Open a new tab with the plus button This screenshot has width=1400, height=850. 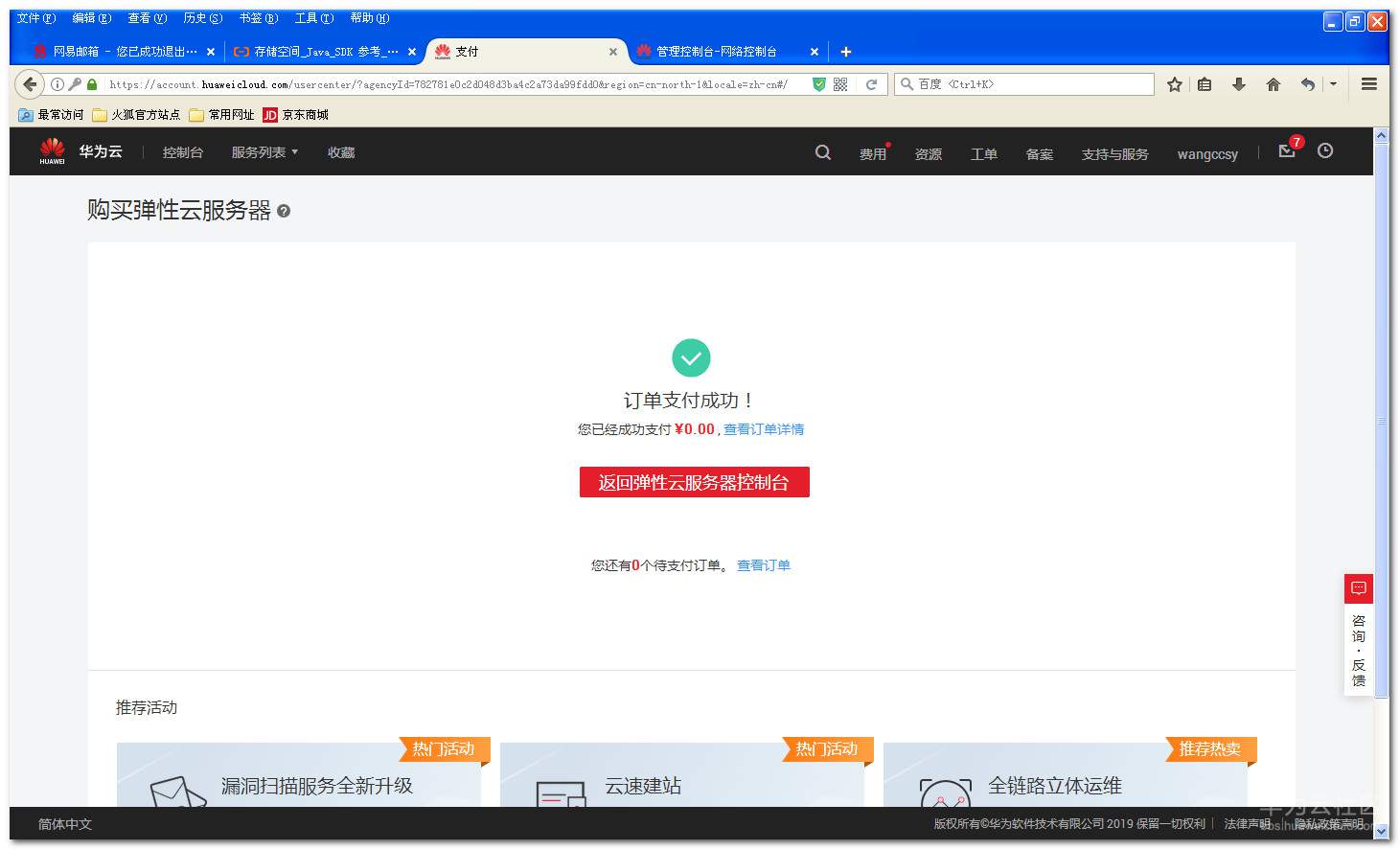pos(846,52)
